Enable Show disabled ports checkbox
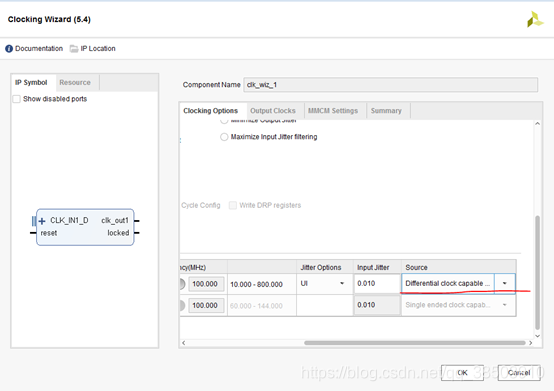The height and width of the screenshot is (391, 554). (x=16, y=99)
